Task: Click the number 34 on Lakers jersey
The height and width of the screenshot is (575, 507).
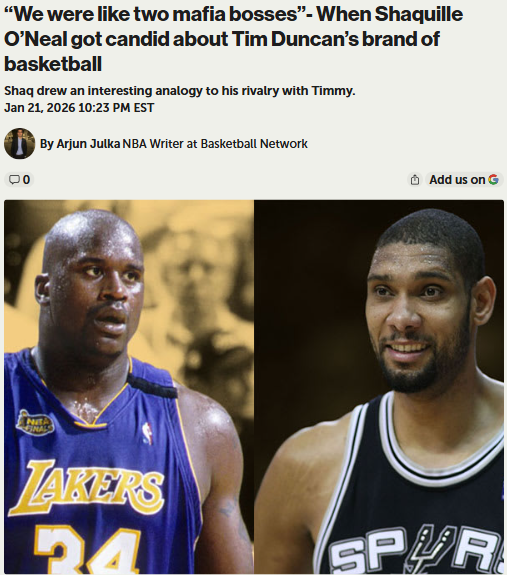Action: click(87, 549)
